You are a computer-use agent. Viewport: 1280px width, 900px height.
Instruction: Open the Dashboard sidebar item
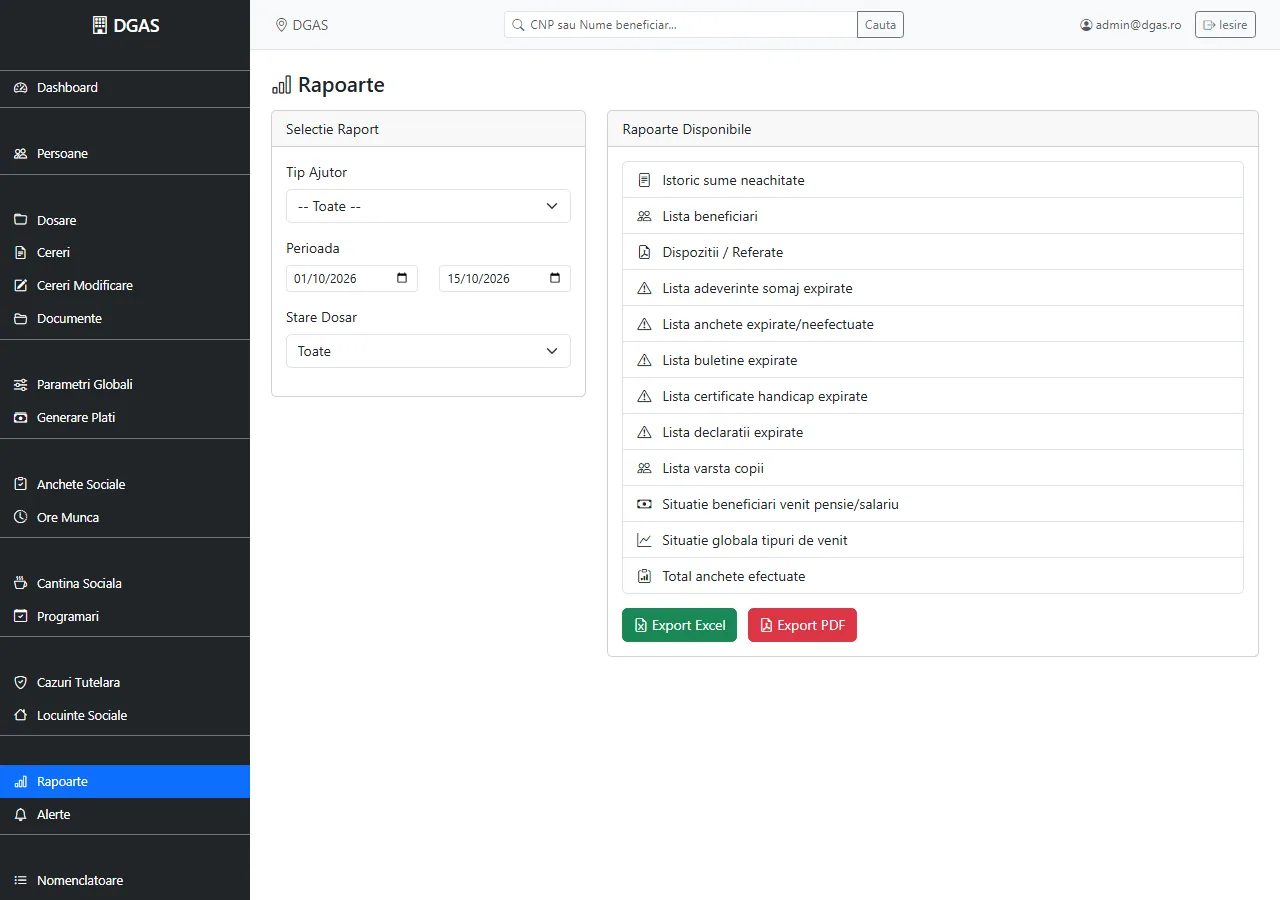[125, 88]
